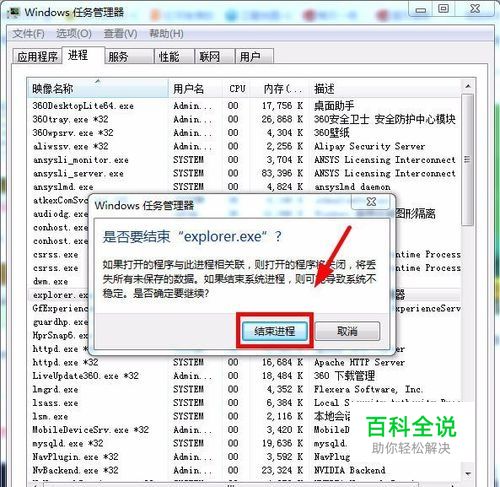The width and height of the screenshot is (500, 487).
Task: Sort by 描述 column header
Action: pyautogui.click(x=385, y=88)
